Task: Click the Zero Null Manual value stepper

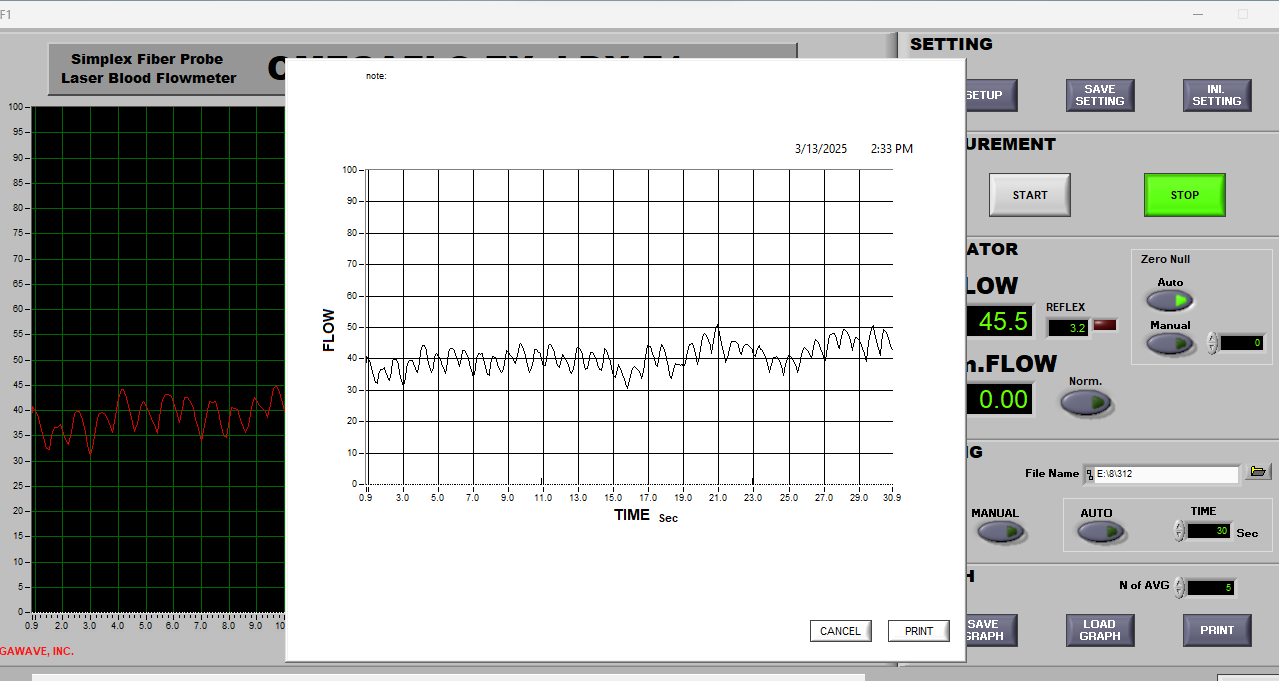Action: (1213, 343)
